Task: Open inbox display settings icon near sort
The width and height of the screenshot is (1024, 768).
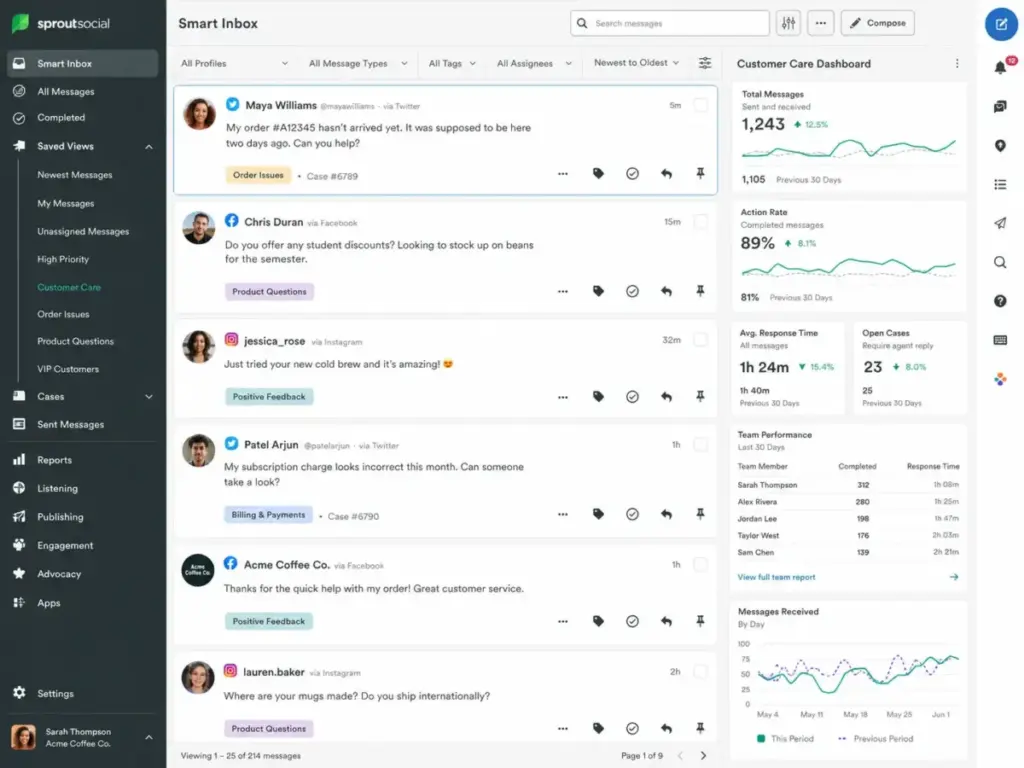Action: tap(705, 63)
